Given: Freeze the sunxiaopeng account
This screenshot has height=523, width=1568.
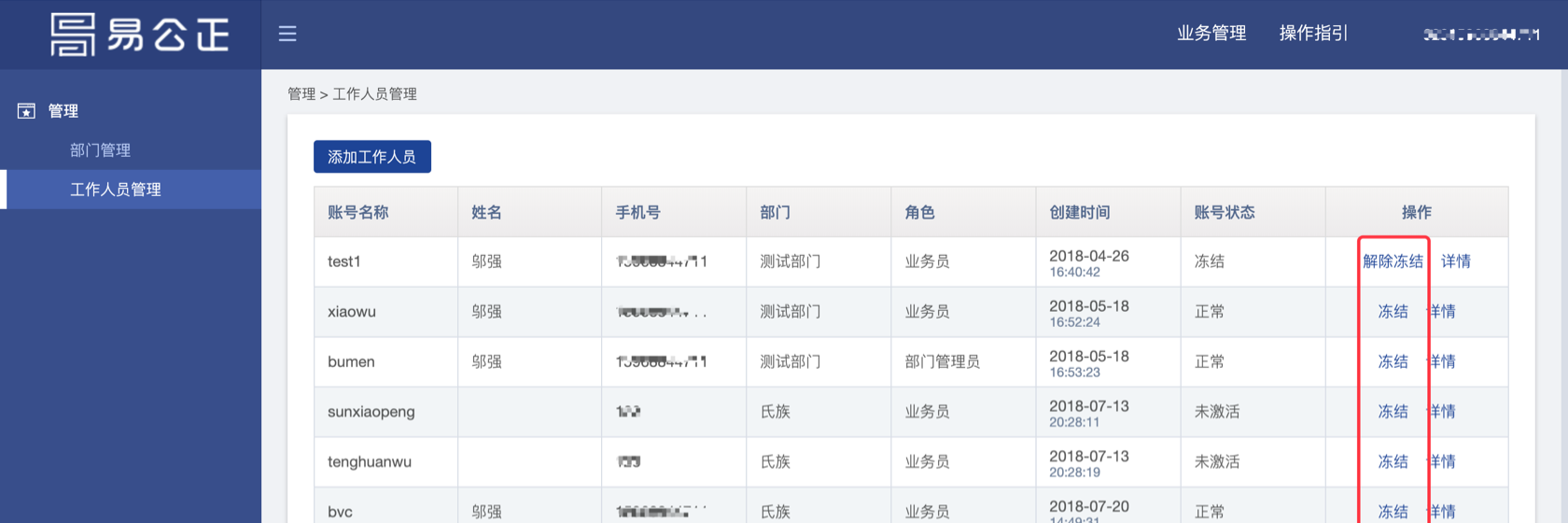Looking at the screenshot, I should coord(1393,412).
